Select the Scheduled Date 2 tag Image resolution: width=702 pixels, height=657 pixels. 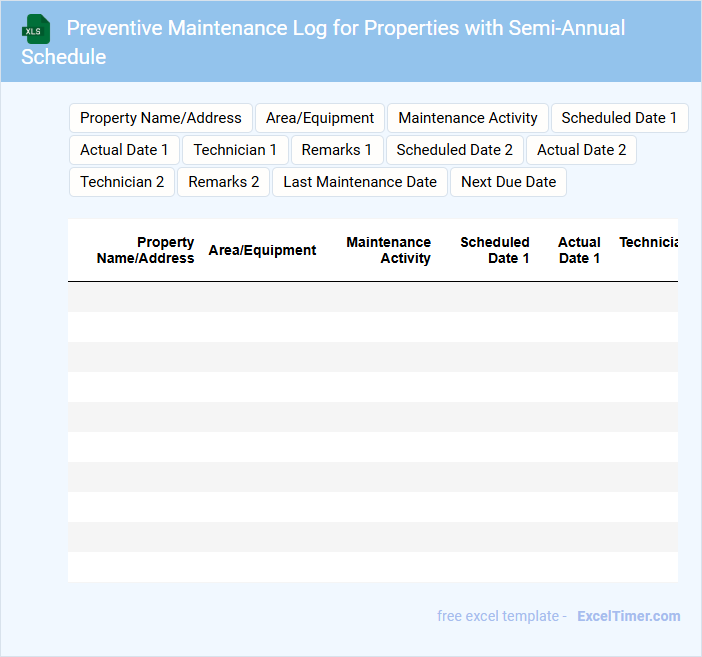(455, 150)
